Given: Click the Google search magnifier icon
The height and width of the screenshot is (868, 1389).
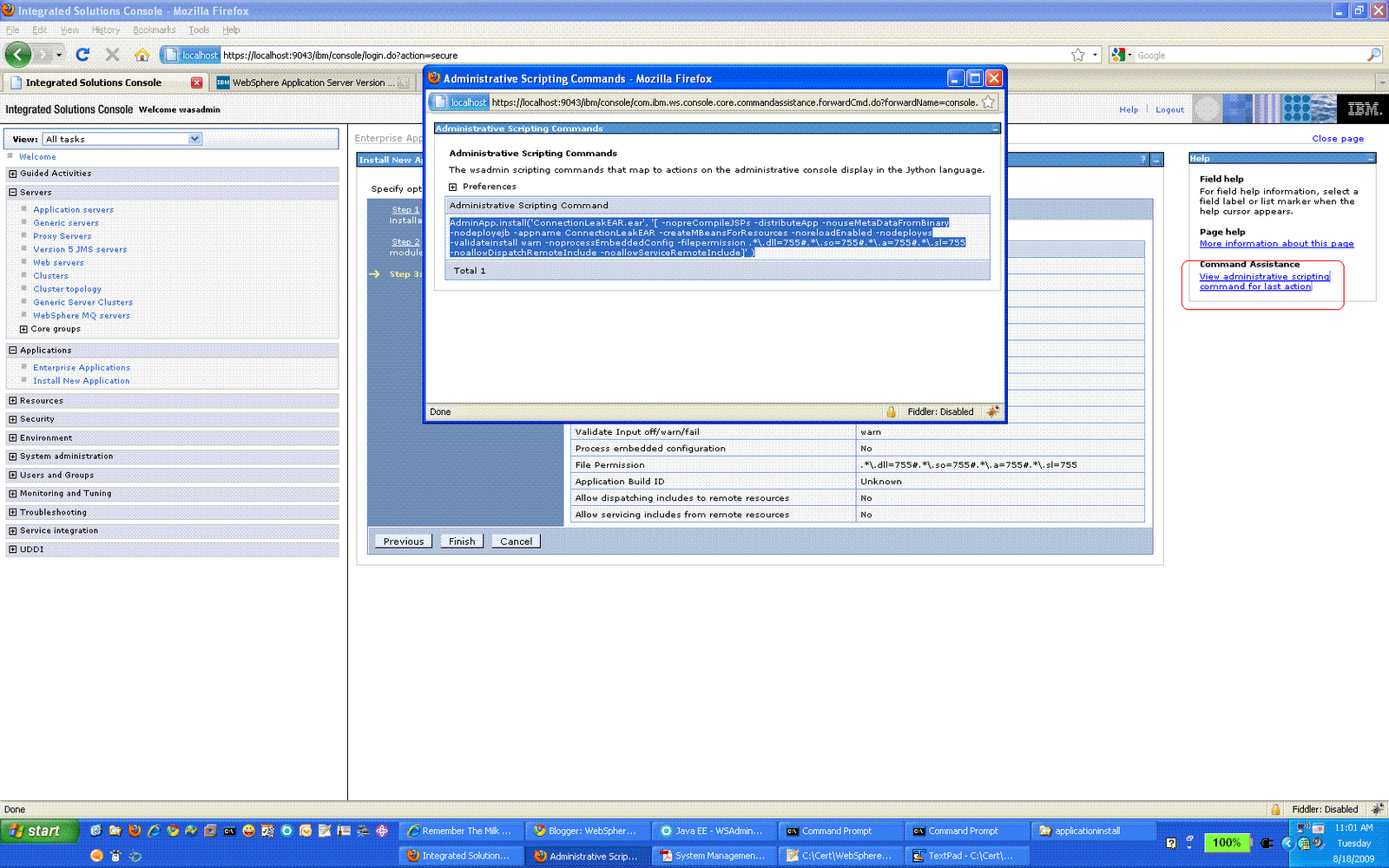Looking at the screenshot, I should [x=1373, y=55].
